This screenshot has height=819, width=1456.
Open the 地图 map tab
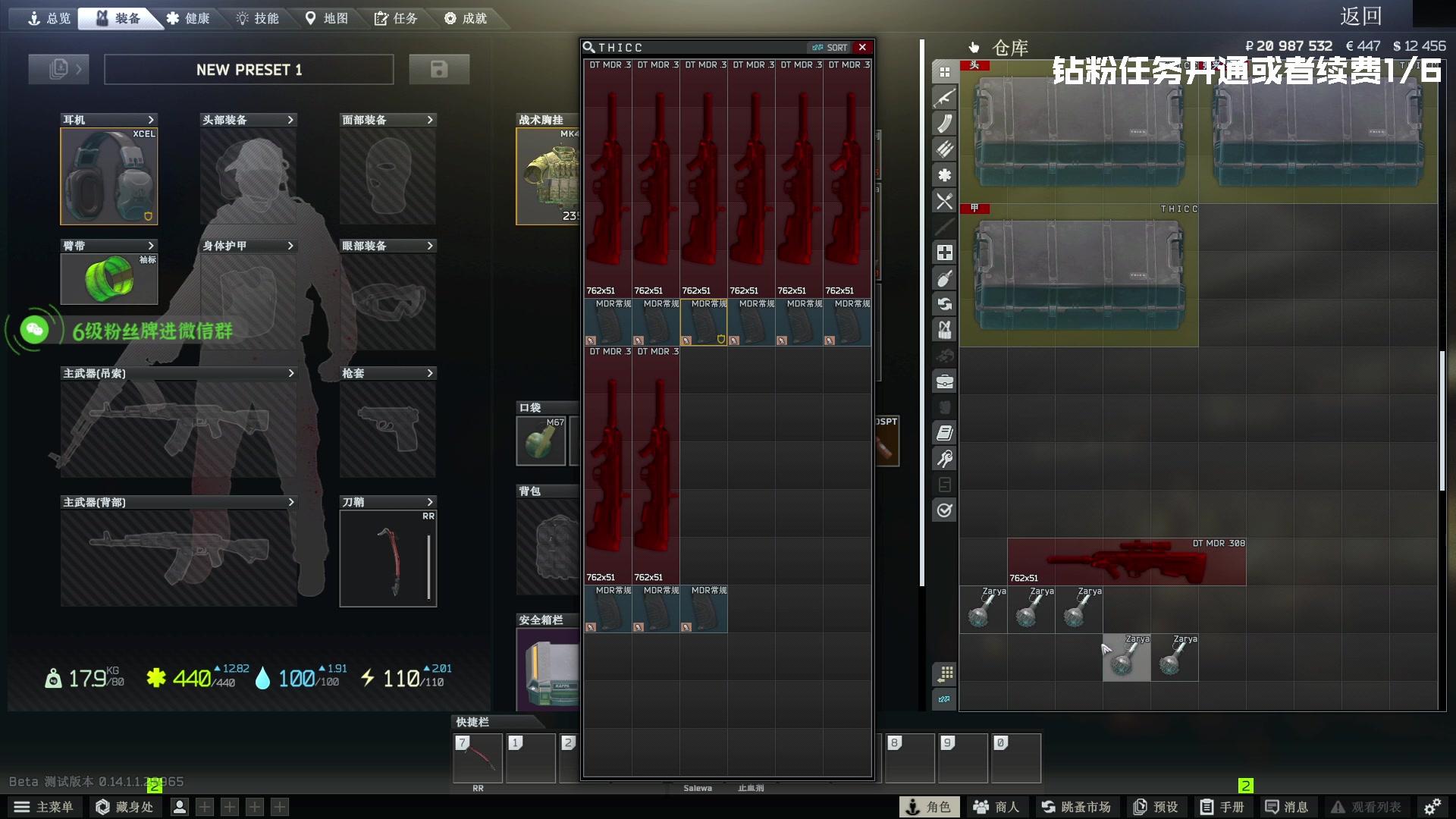(x=327, y=18)
